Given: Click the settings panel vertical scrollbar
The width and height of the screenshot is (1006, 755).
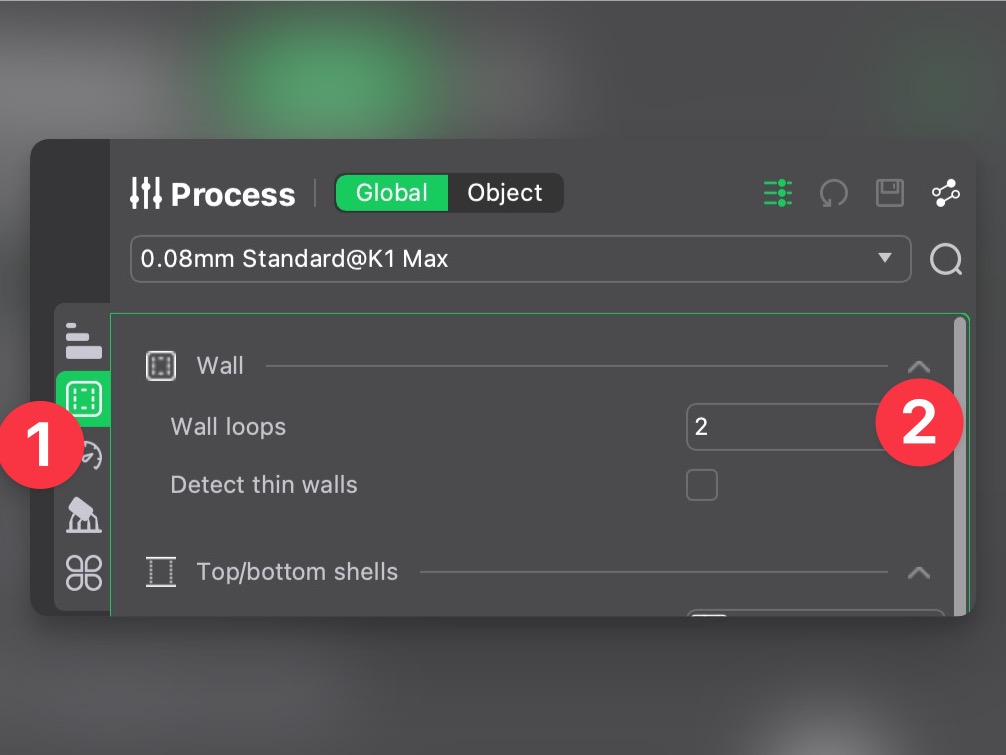Looking at the screenshot, I should [960, 460].
